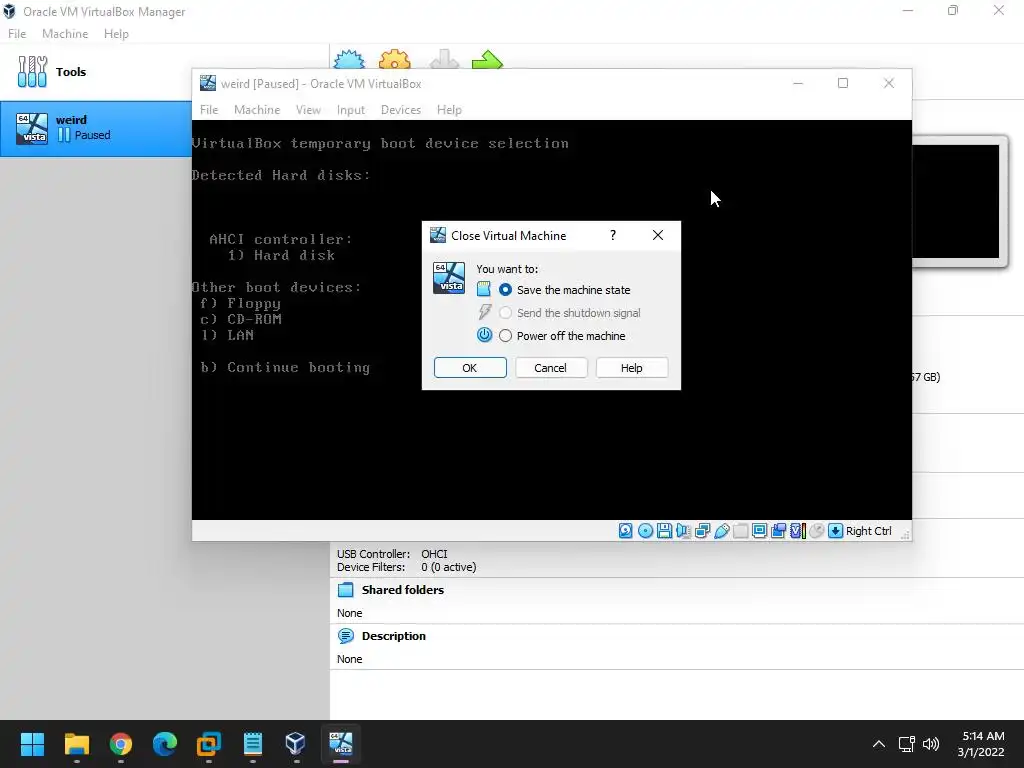Click the power off icon in the dialog

click(484, 335)
